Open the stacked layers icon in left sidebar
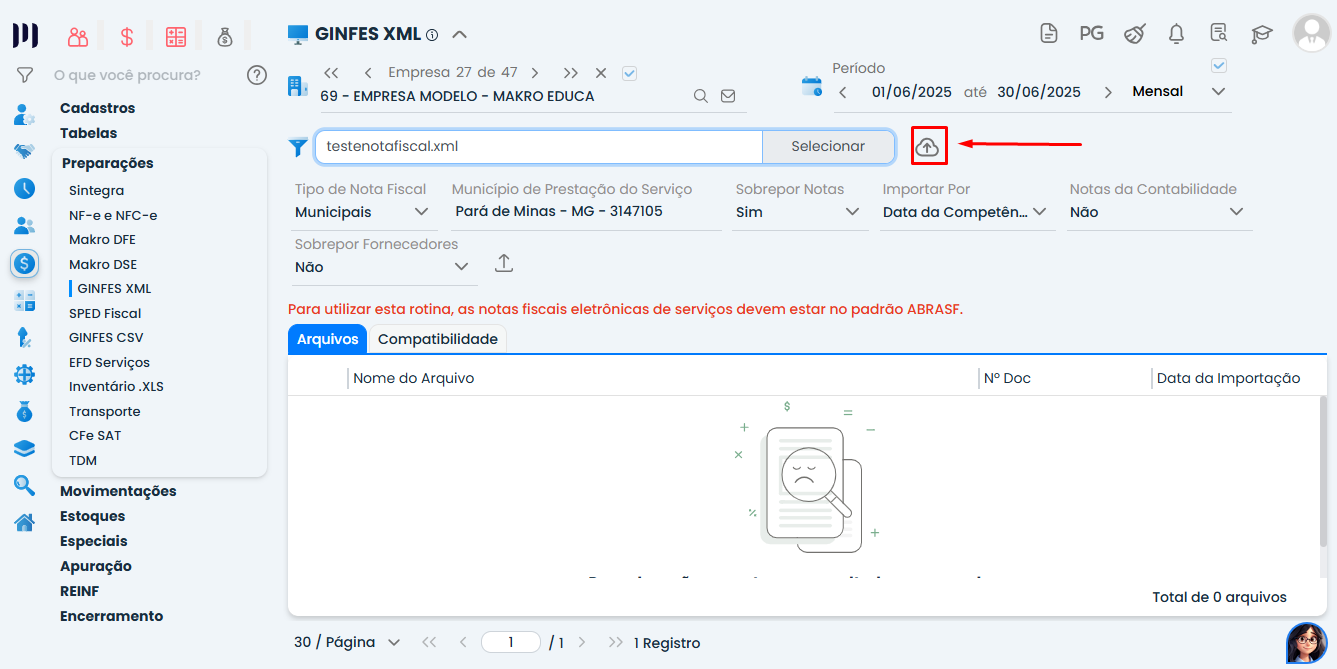The width and height of the screenshot is (1337, 669). (x=25, y=449)
